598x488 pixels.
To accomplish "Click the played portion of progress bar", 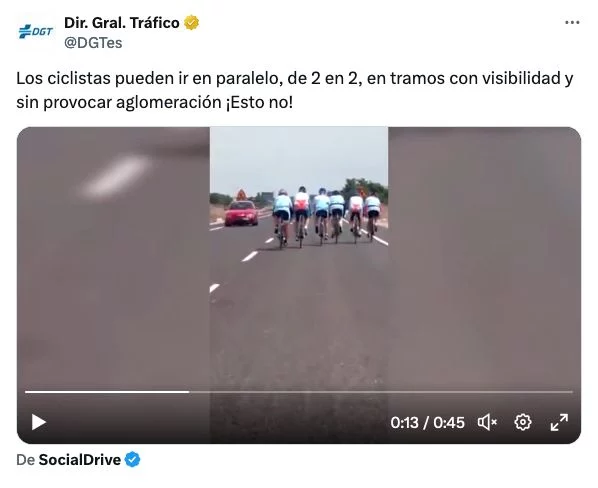I will (107, 392).
